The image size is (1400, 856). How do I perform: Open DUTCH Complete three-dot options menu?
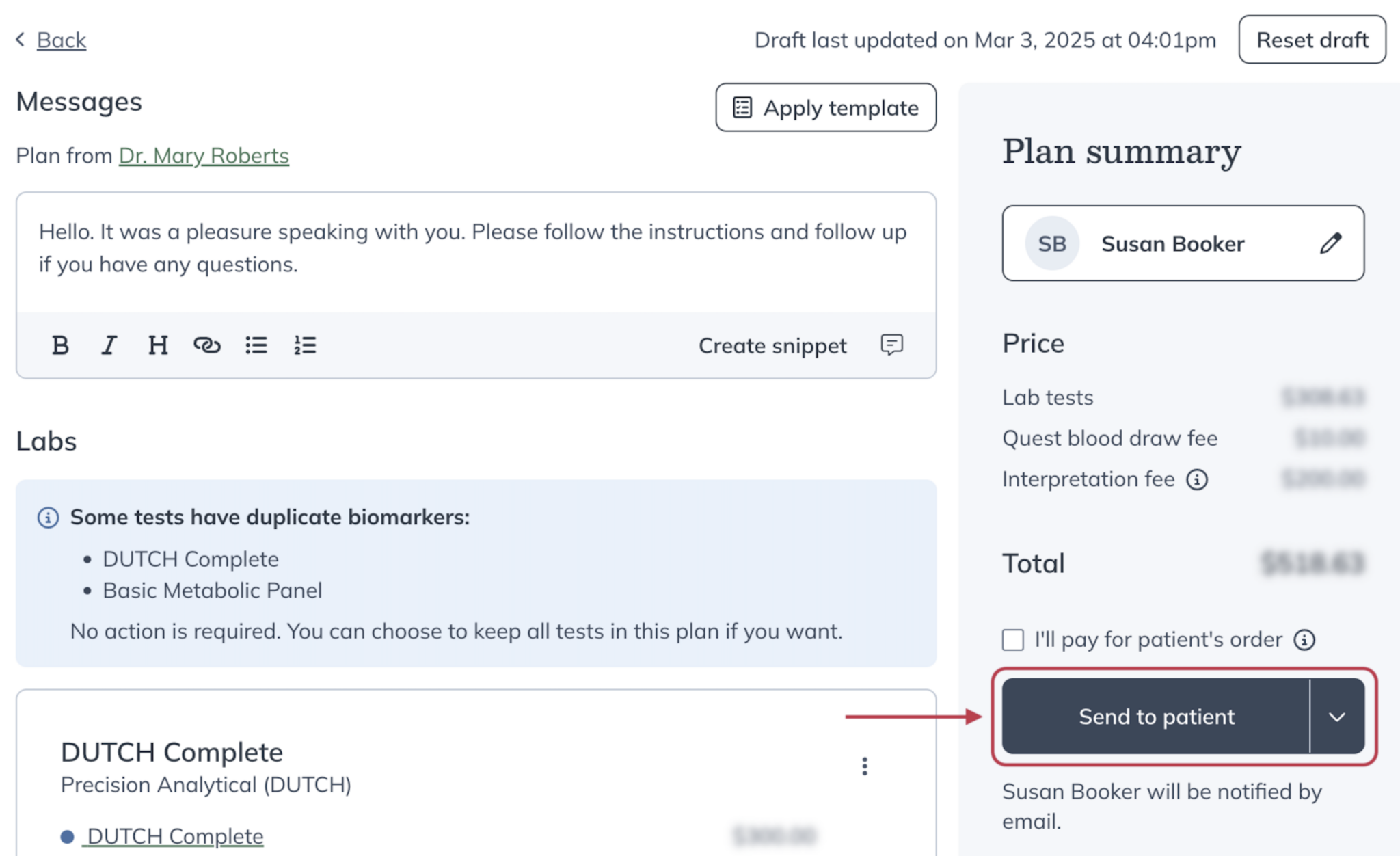tap(865, 766)
